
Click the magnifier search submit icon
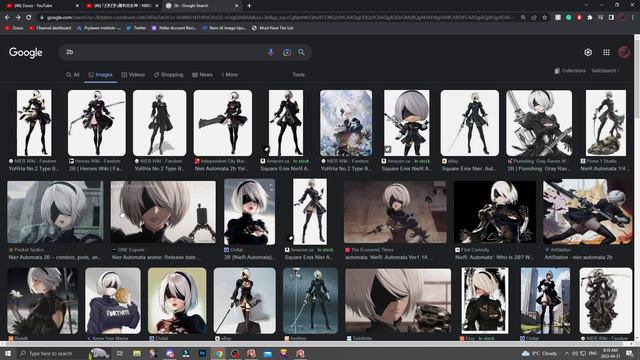(x=301, y=52)
